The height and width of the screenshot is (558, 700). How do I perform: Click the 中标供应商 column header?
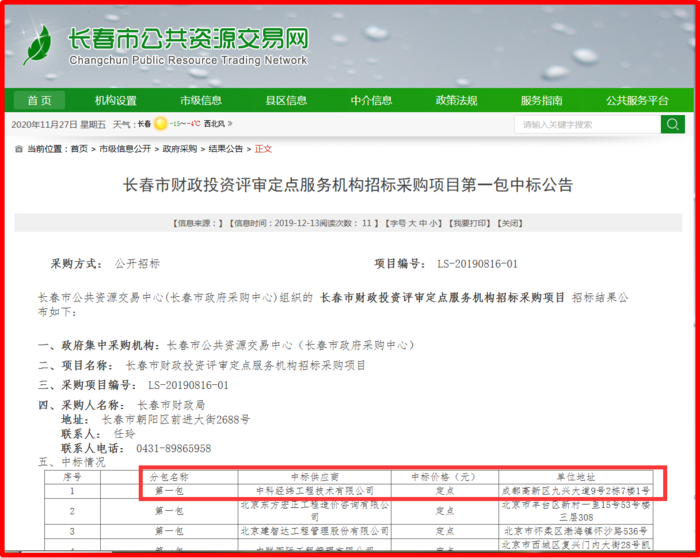click(314, 477)
